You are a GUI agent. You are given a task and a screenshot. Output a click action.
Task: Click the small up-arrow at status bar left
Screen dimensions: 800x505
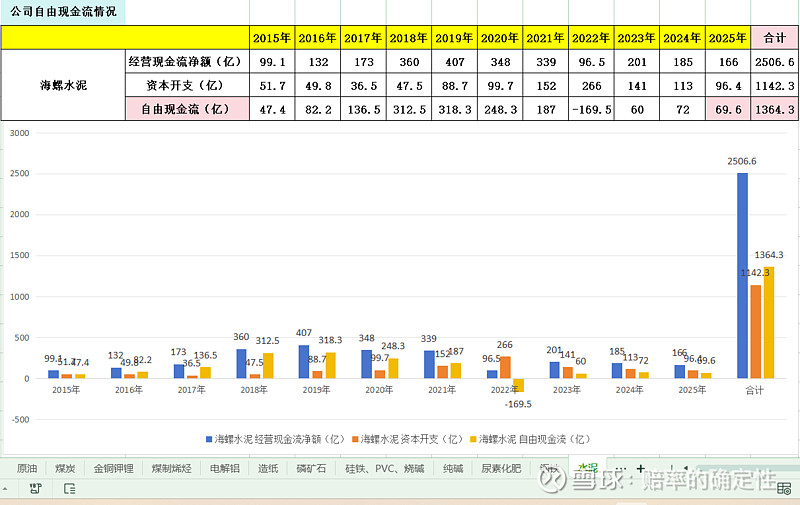click(x=5, y=489)
